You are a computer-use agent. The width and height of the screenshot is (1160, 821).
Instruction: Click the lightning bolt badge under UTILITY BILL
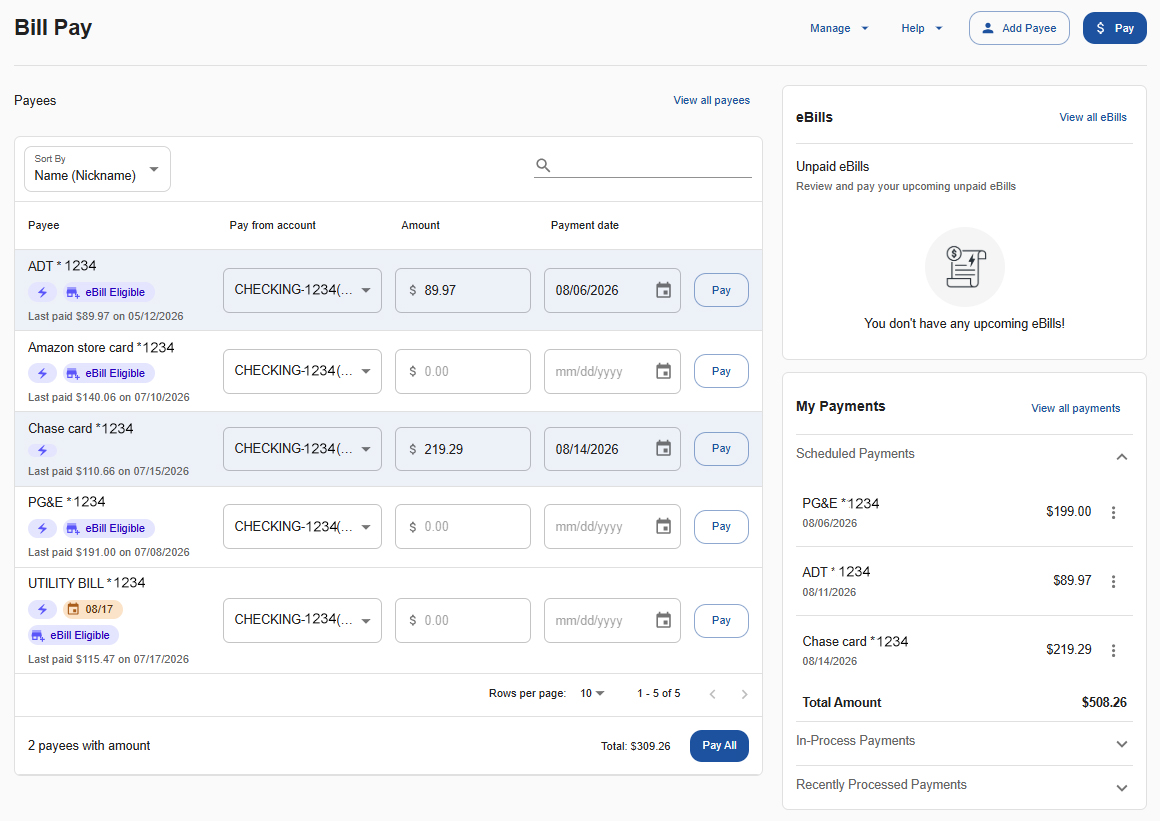(x=42, y=609)
